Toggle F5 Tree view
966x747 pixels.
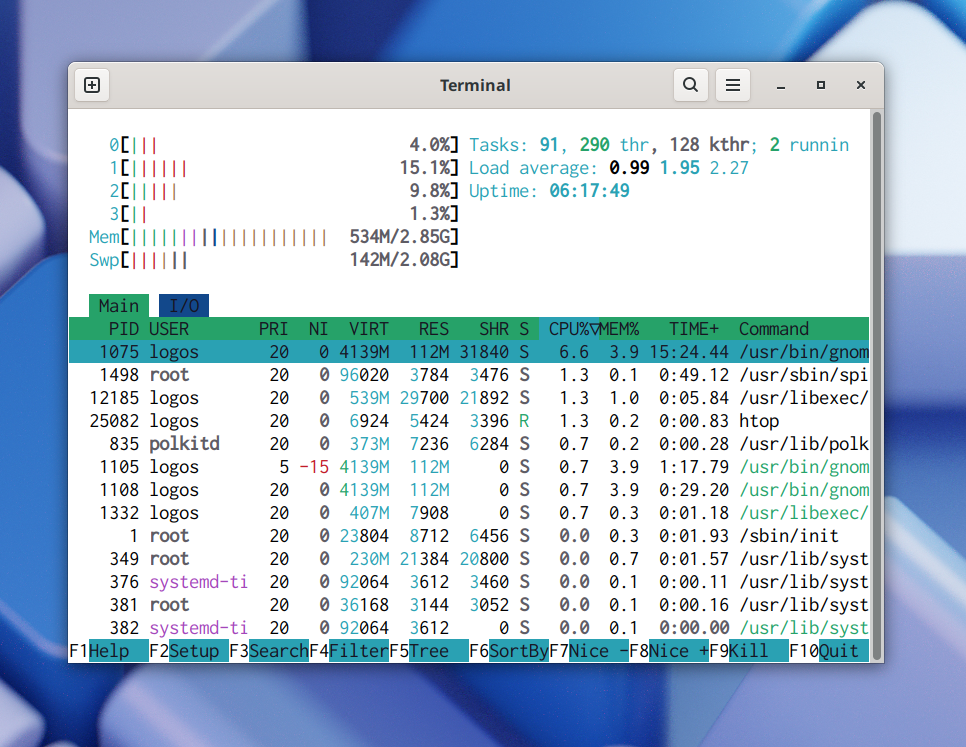(x=429, y=651)
